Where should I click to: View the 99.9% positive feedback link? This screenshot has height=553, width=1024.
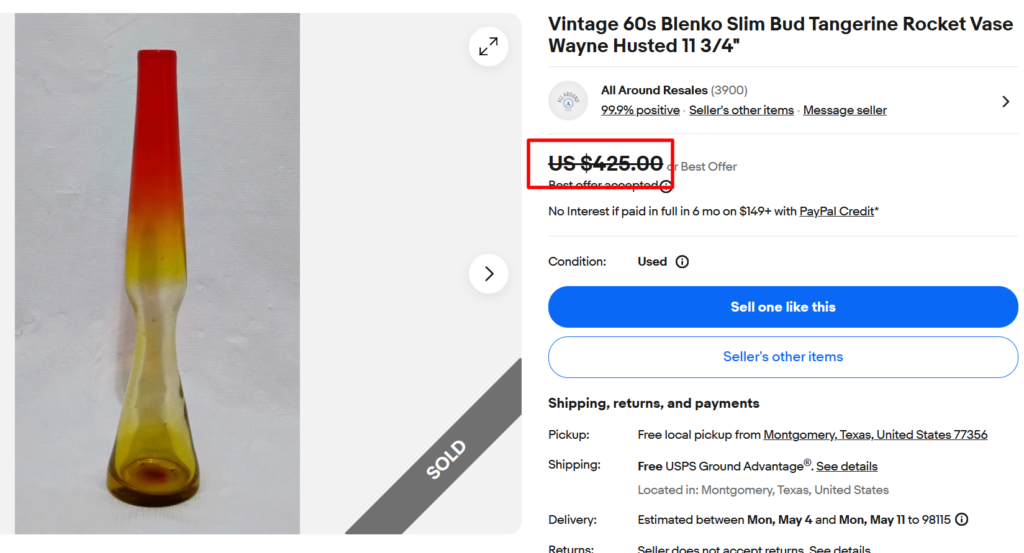(640, 110)
